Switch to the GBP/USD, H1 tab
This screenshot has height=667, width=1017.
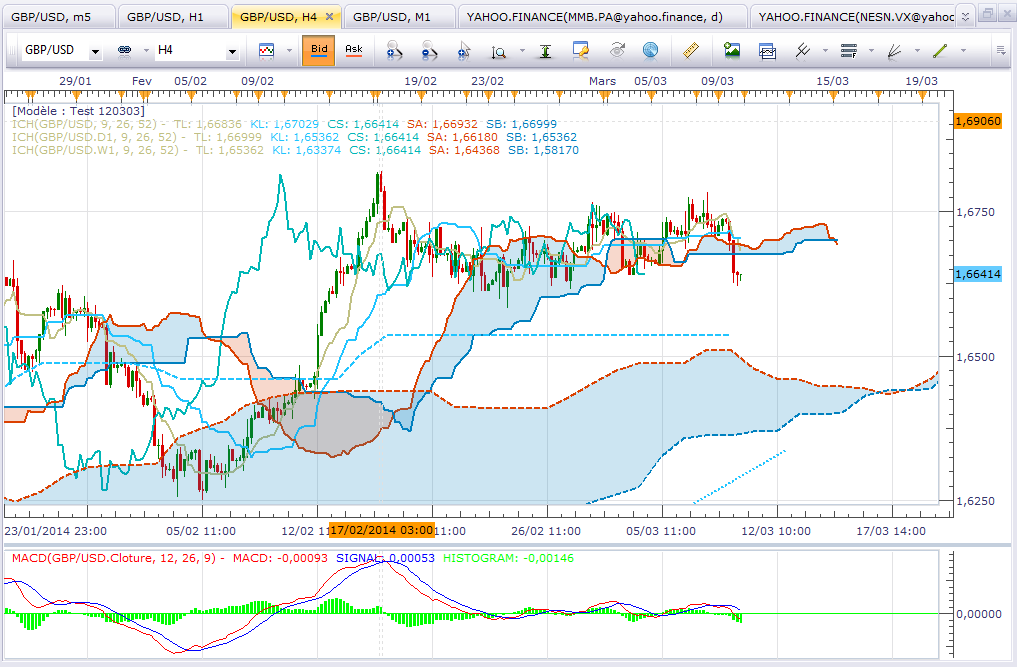point(173,17)
